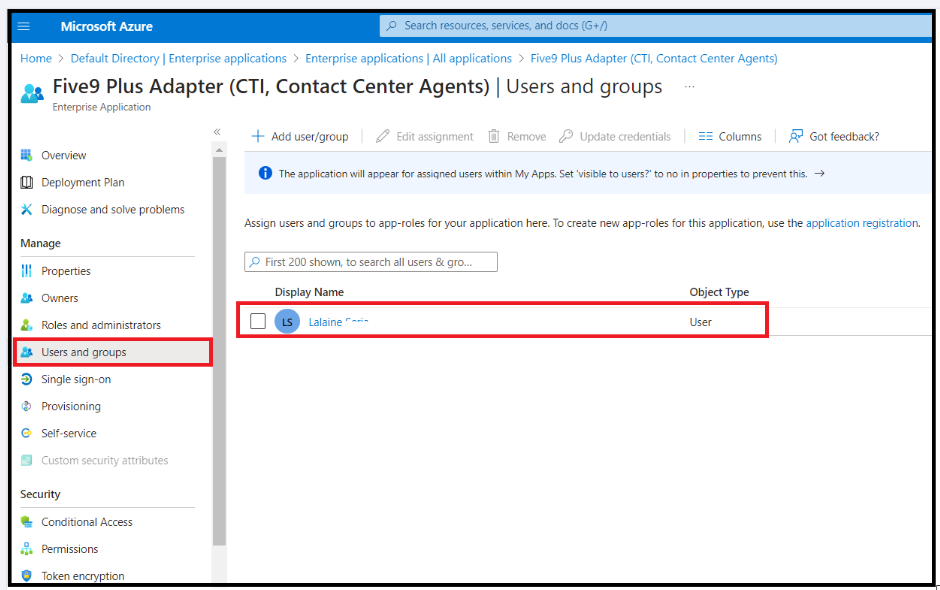Image resolution: width=940 pixels, height=590 pixels.
Task: Click the Conditional Access icon
Action: pos(26,522)
